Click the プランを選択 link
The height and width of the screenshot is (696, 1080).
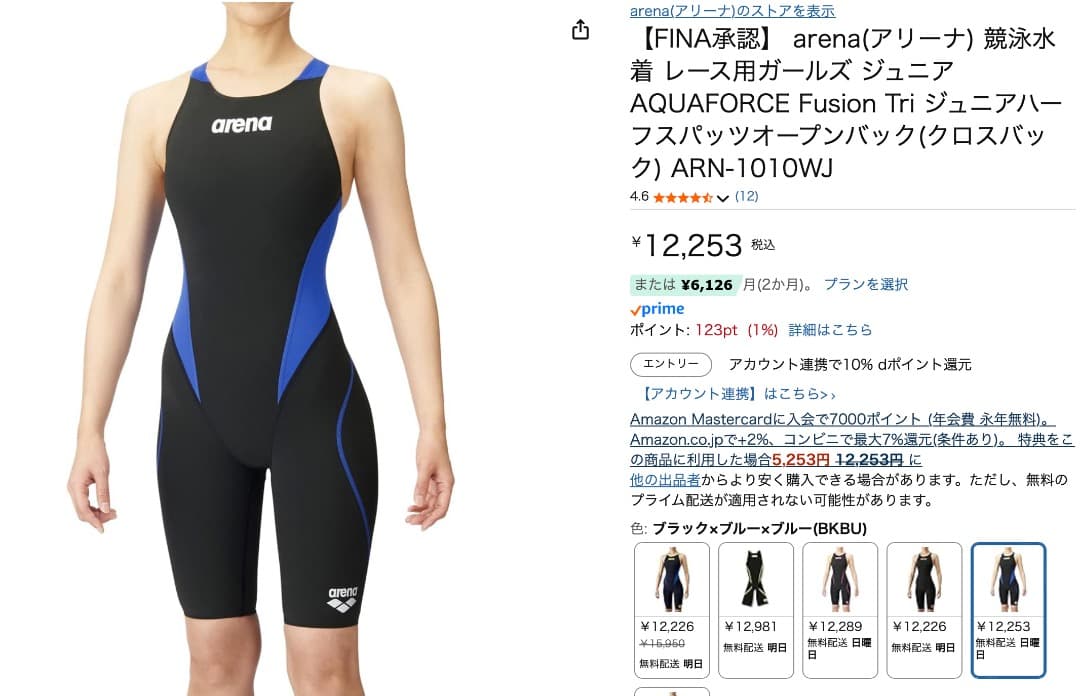(866, 284)
